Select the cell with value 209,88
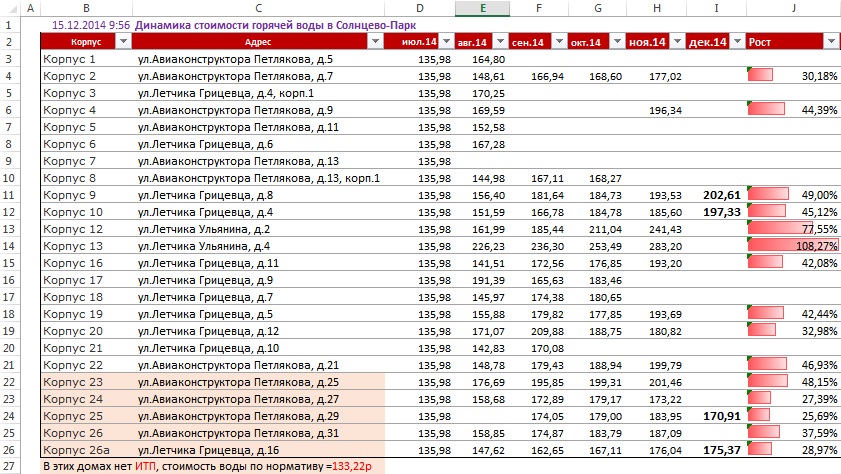 [x=539, y=331]
